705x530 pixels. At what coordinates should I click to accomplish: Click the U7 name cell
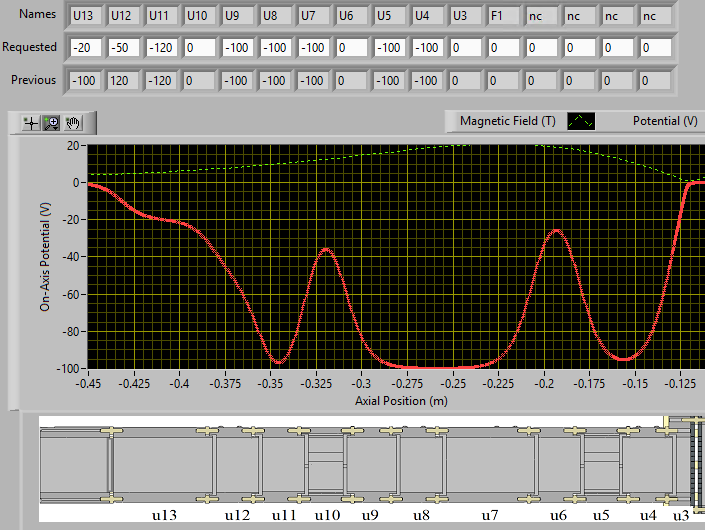[314, 16]
